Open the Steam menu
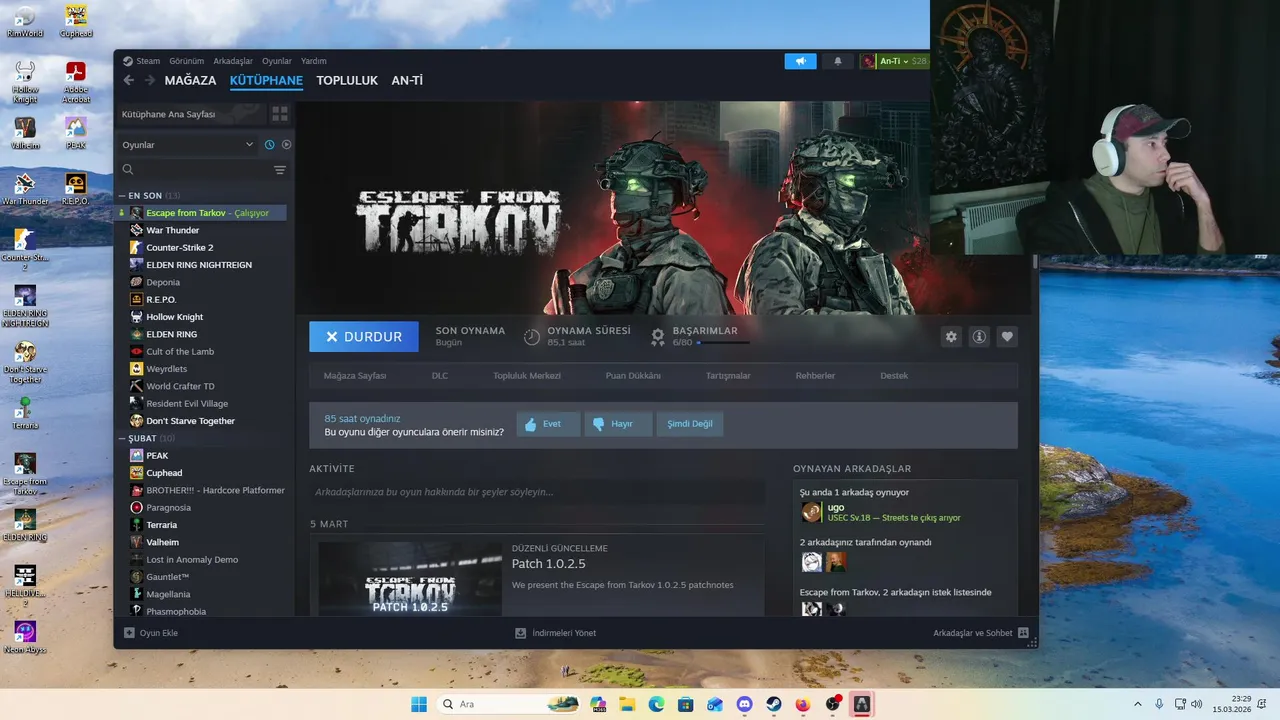Viewport: 1280px width, 720px height. tap(148, 61)
